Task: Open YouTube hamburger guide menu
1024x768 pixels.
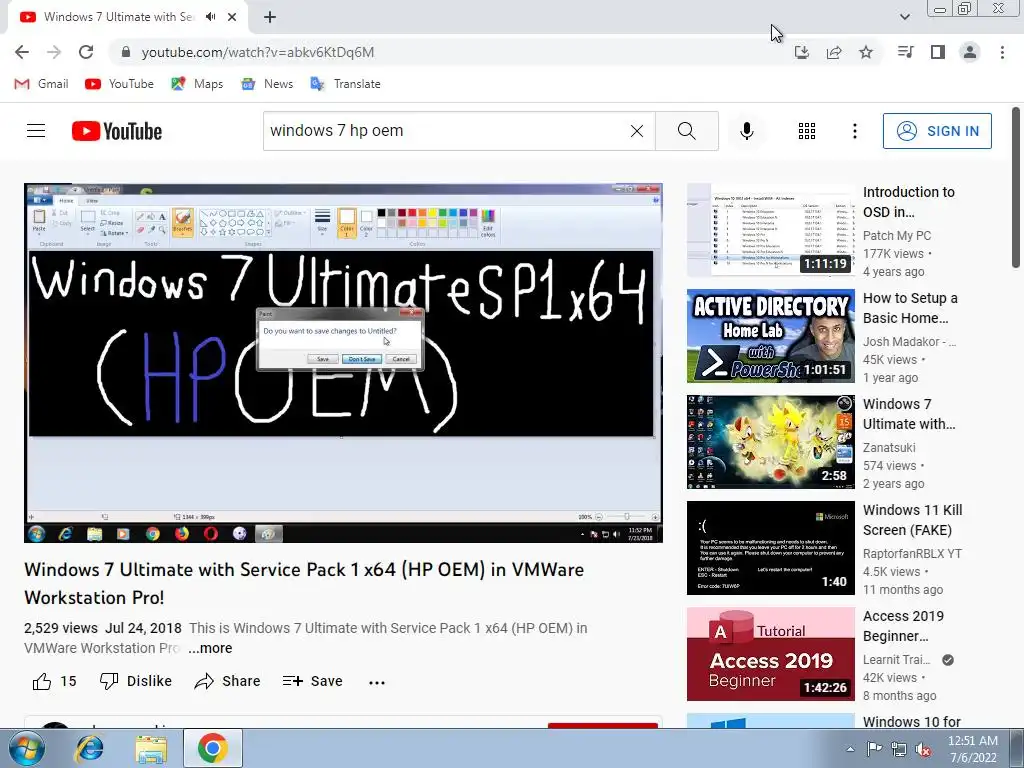Action: [36, 131]
